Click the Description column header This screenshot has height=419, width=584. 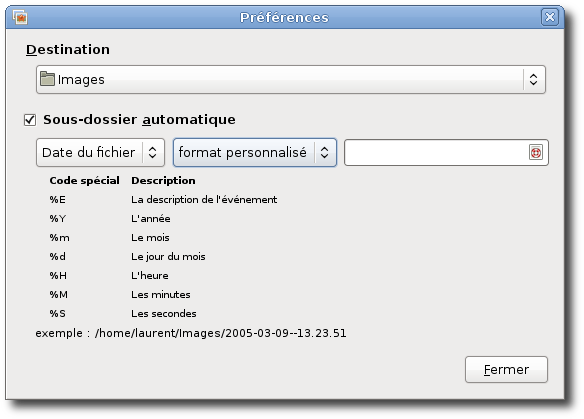click(163, 181)
